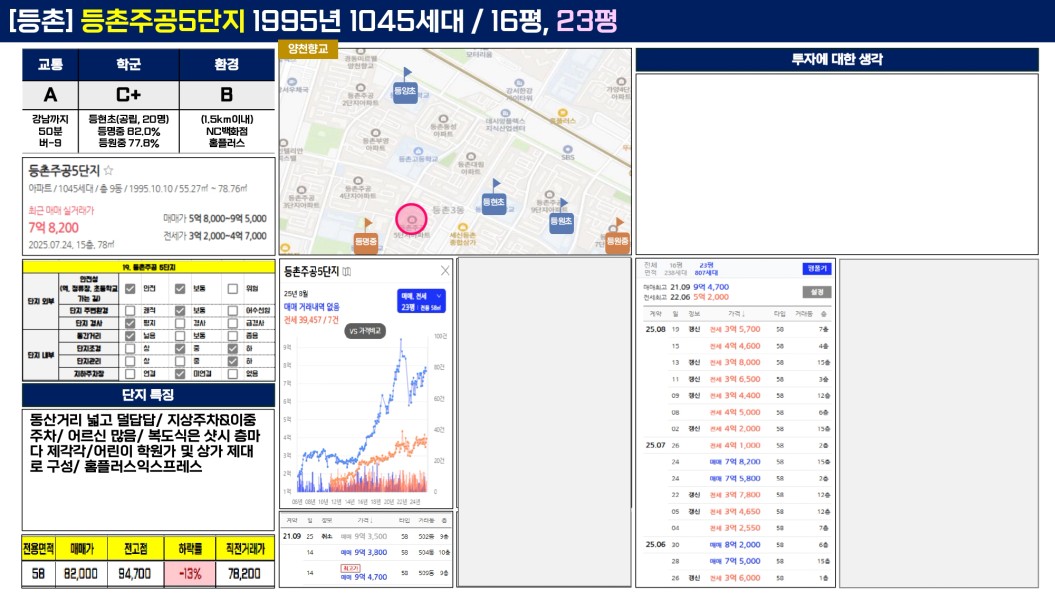Toggle the 하 checkbox in 단지관리 row

pos(232,361)
